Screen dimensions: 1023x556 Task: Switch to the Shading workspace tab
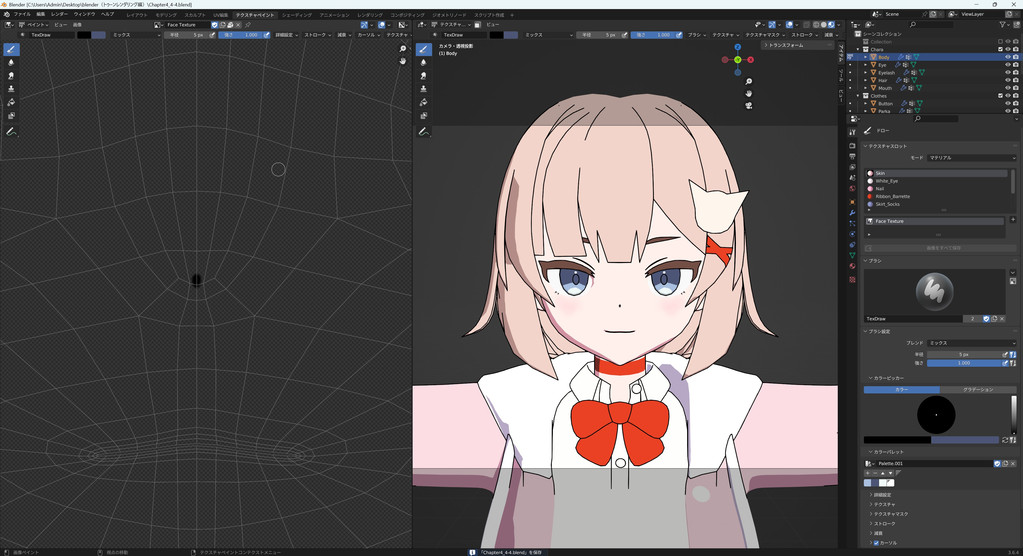click(295, 15)
